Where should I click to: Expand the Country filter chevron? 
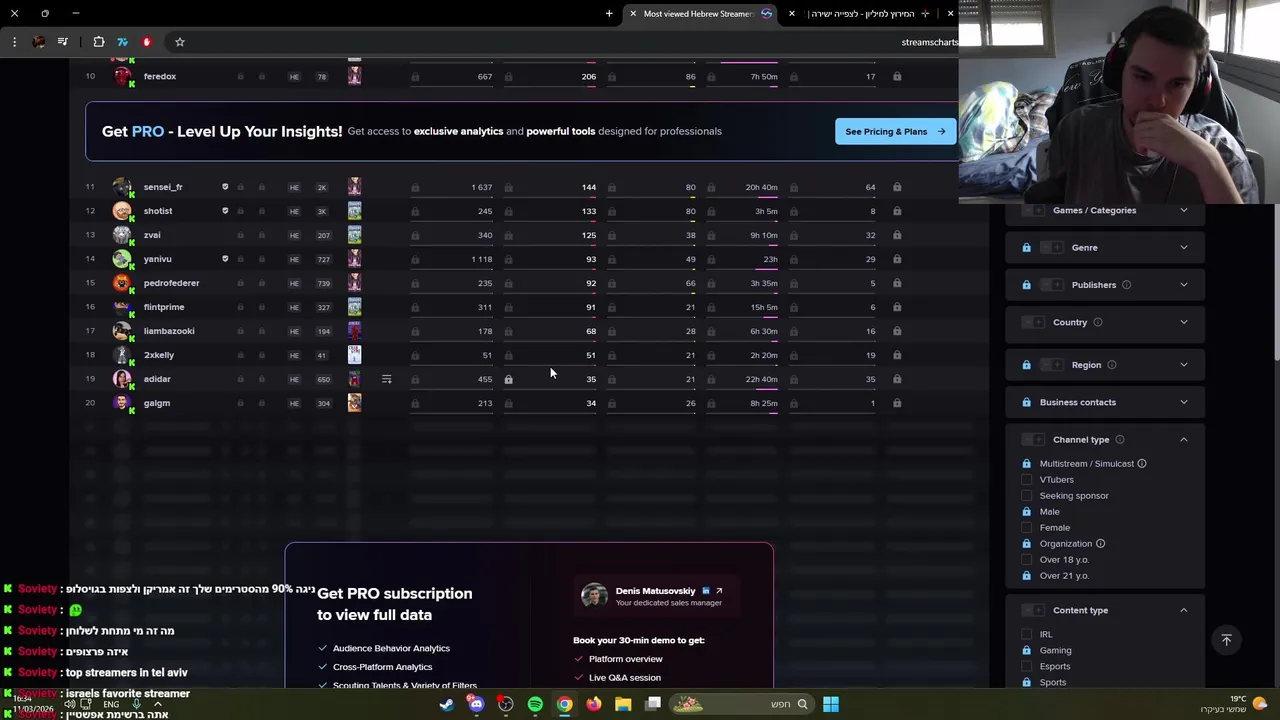1184,322
